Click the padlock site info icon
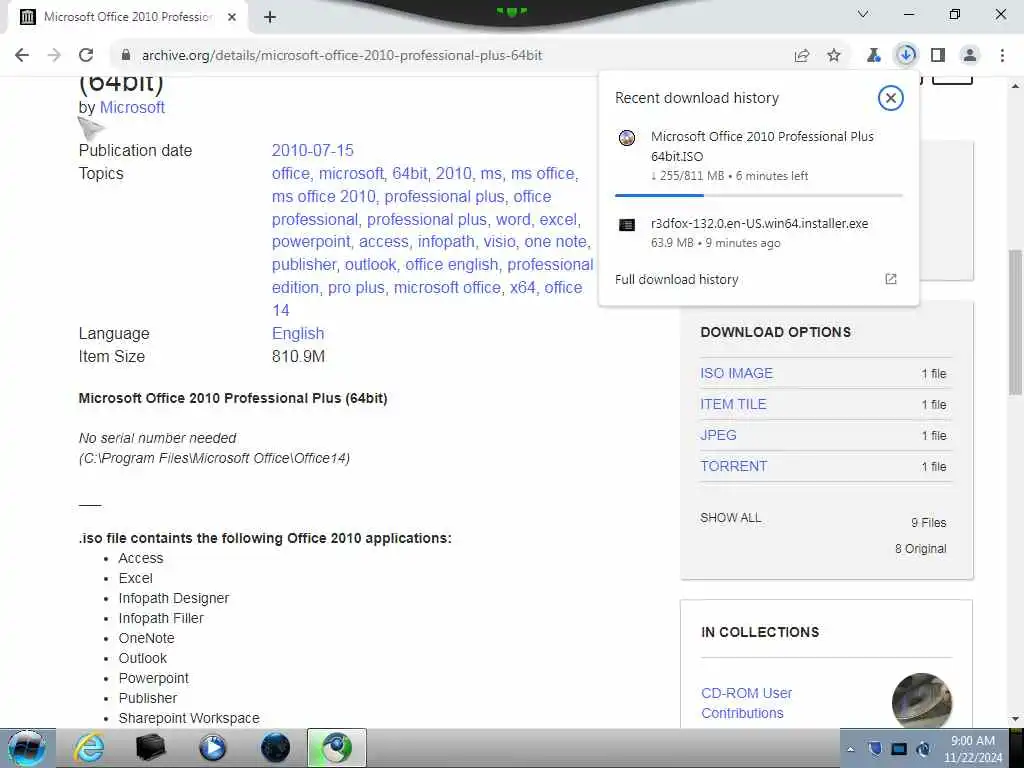Viewport: 1024px width, 768px height. point(125,56)
